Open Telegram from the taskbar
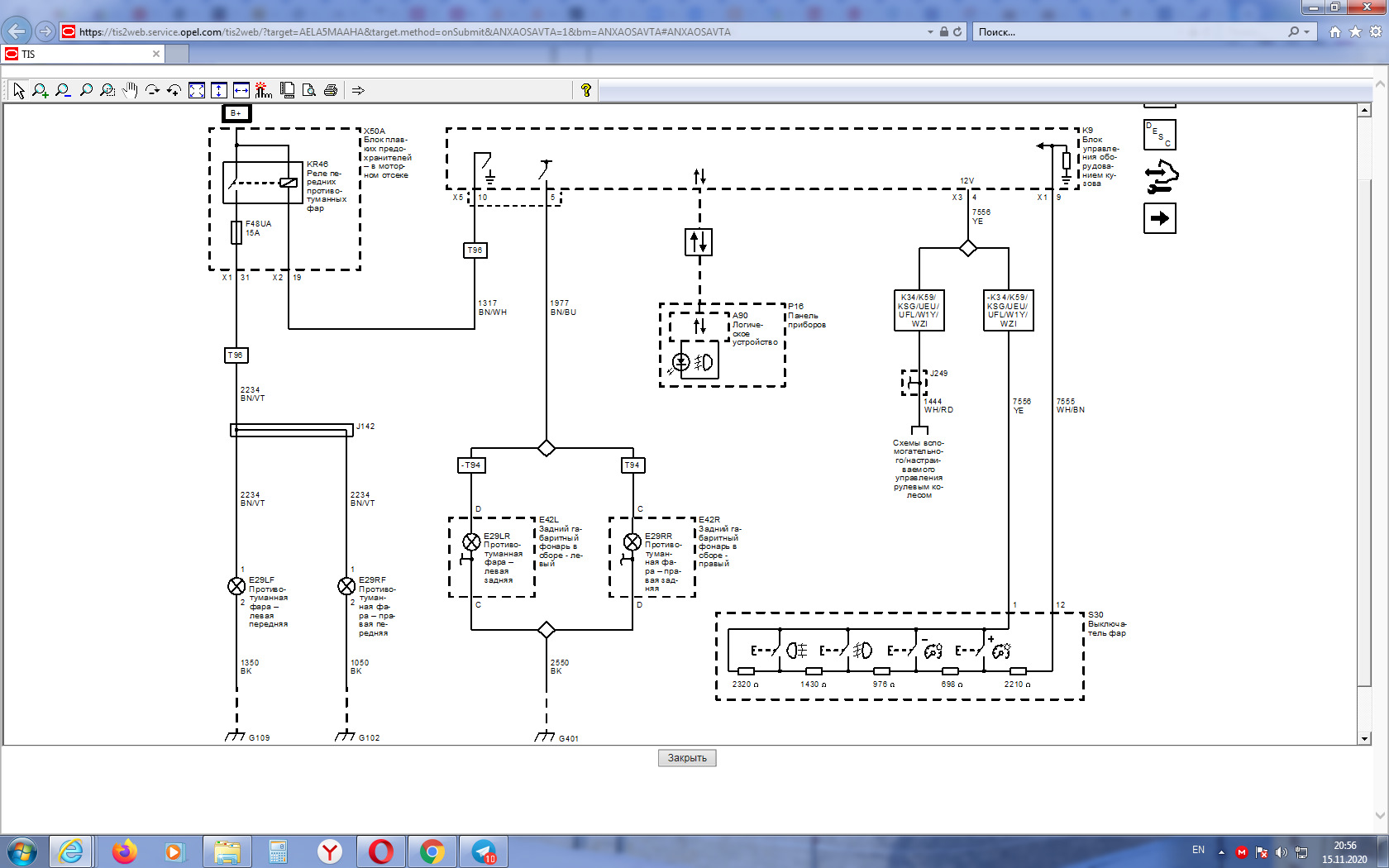Viewport: 1389px width, 868px height. pyautogui.click(x=484, y=851)
